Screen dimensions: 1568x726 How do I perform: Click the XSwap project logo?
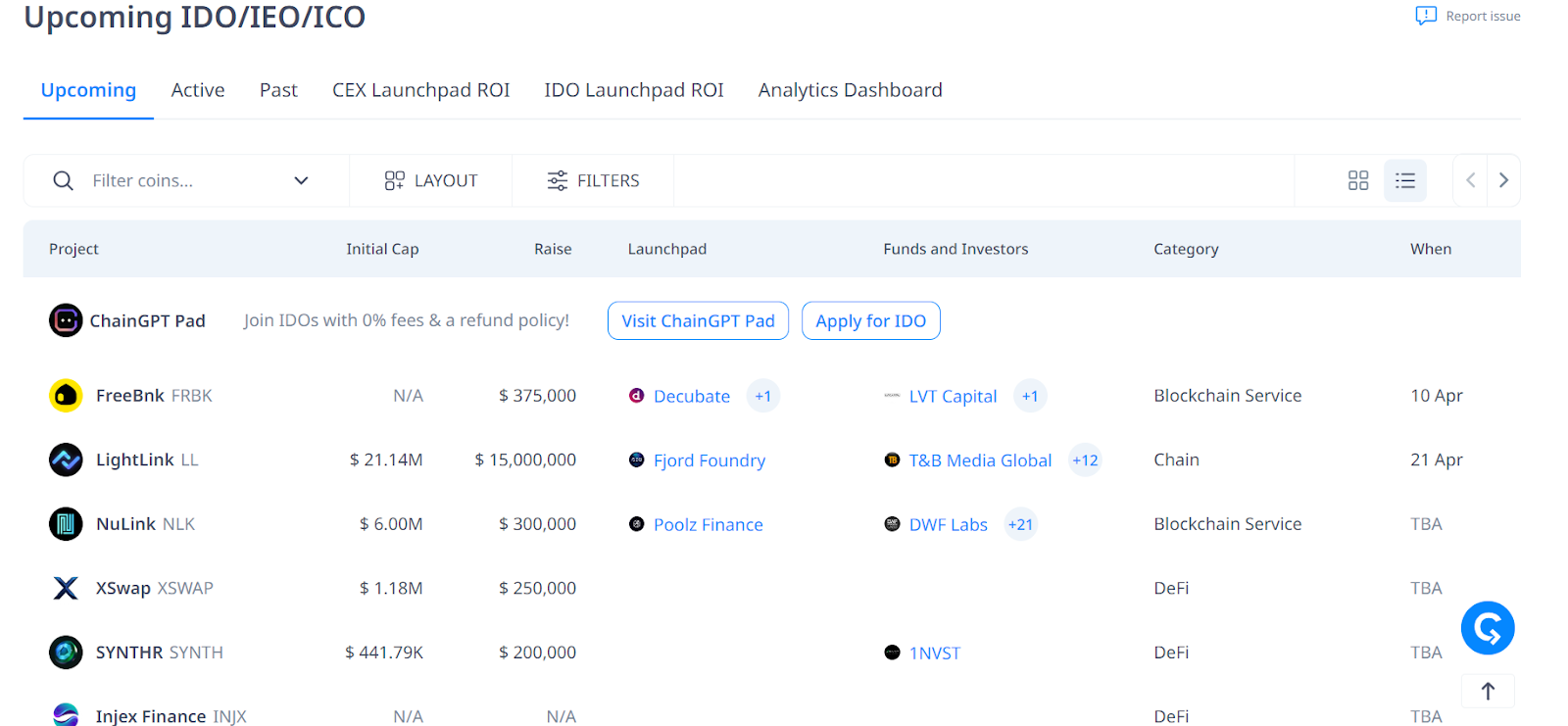[66, 588]
